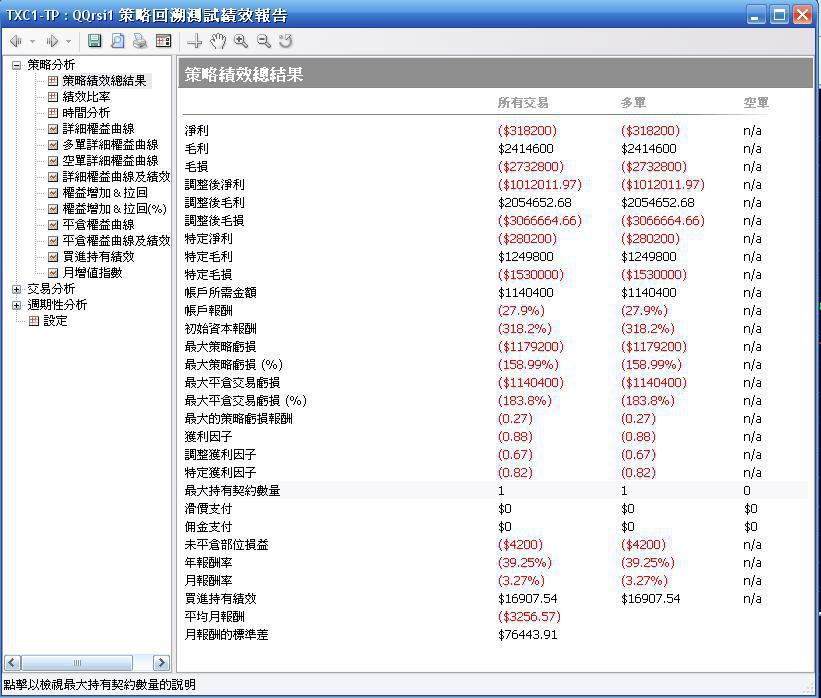This screenshot has width=821, height=698.
Task: Click the zoom out magnifier icon
Action: [263, 41]
